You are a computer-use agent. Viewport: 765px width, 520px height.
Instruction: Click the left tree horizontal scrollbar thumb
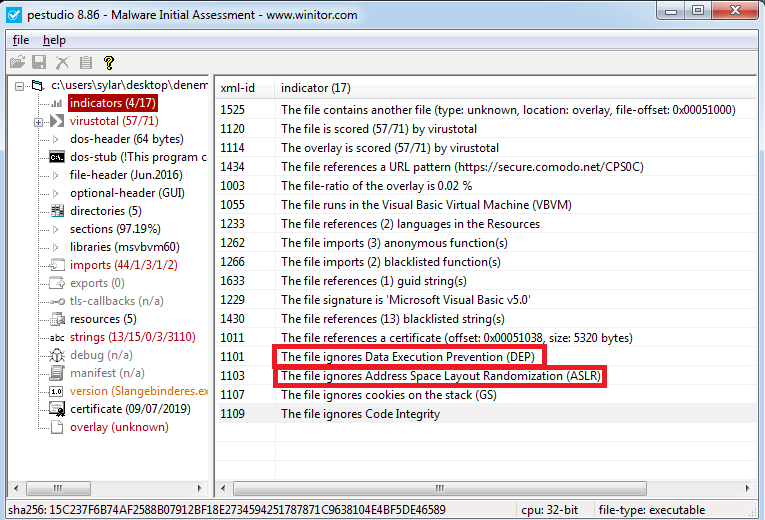coord(58,488)
